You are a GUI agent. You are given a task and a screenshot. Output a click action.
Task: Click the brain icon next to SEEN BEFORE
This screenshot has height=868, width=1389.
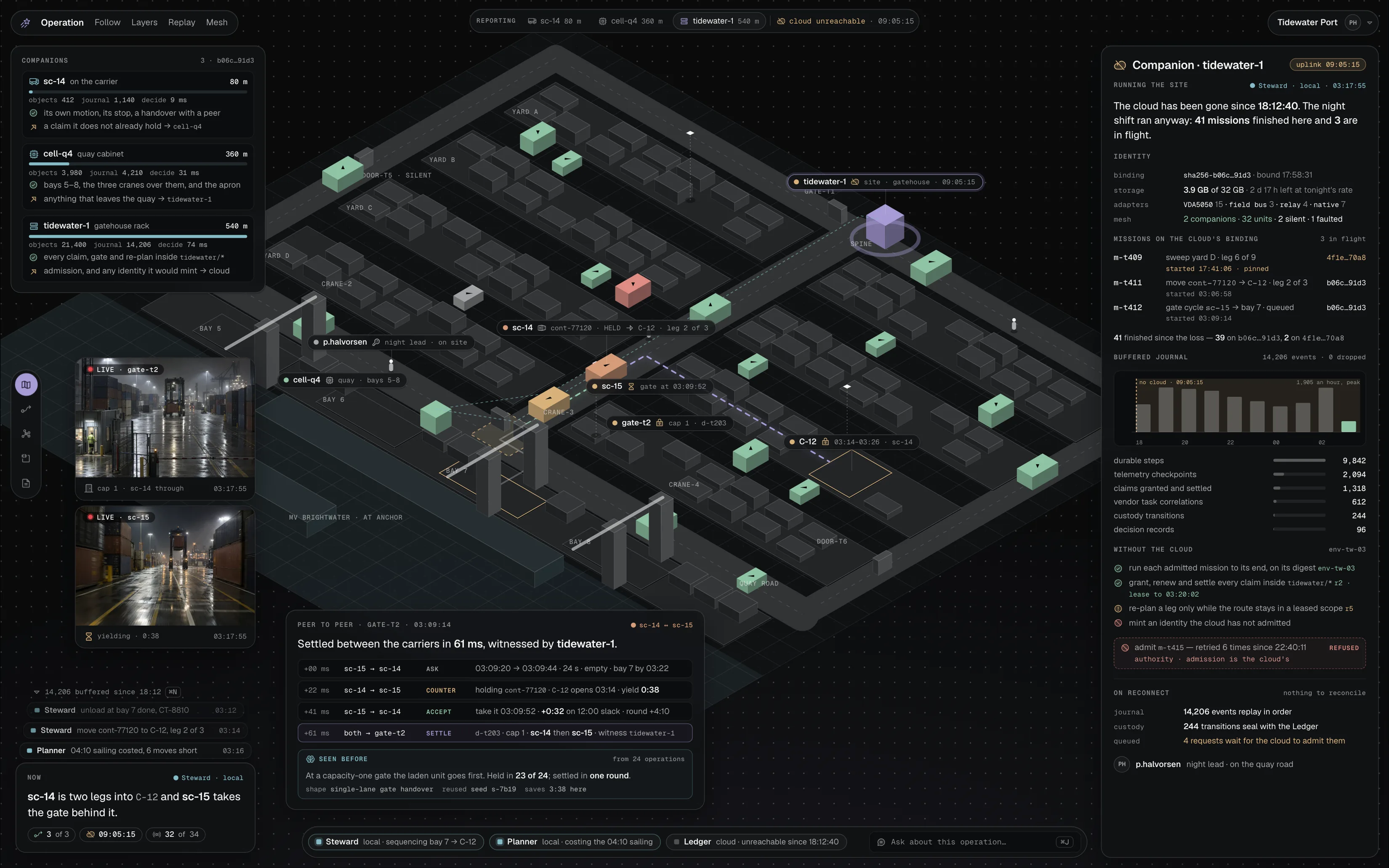click(311, 759)
